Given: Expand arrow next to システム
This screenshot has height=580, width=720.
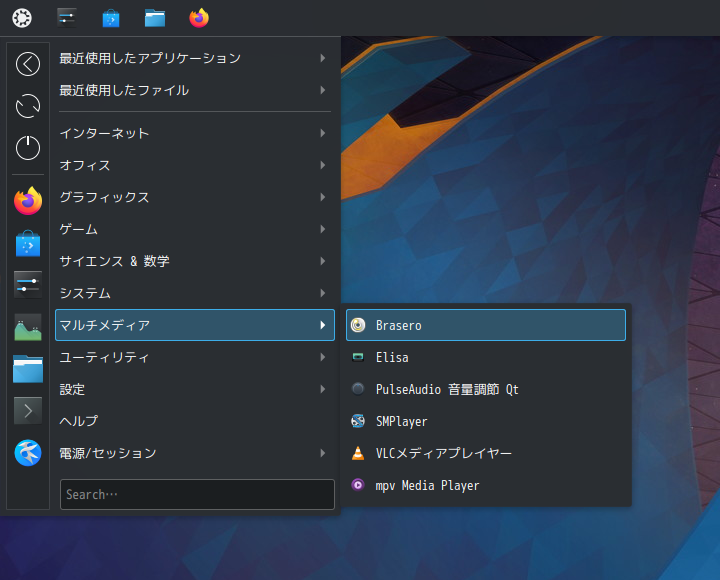Looking at the screenshot, I should 323,293.
